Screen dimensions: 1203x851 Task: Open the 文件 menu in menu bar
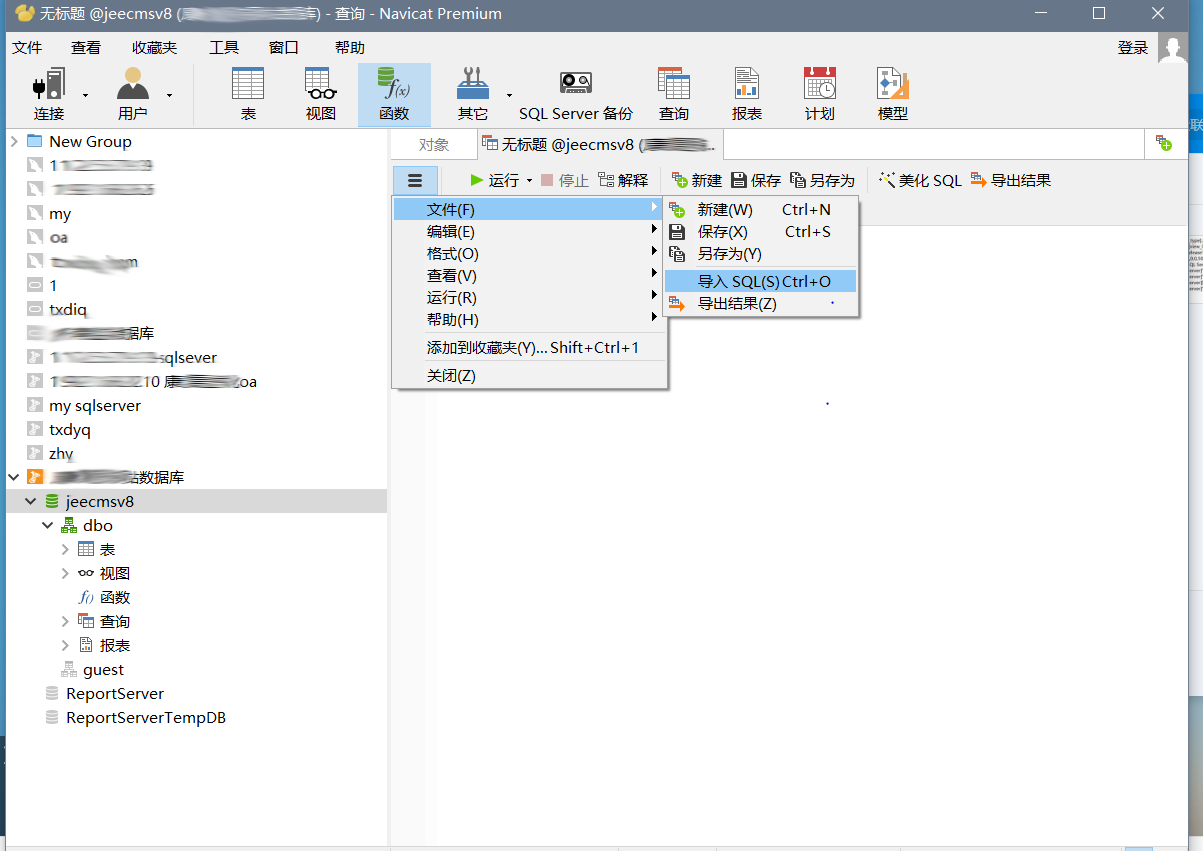point(27,47)
